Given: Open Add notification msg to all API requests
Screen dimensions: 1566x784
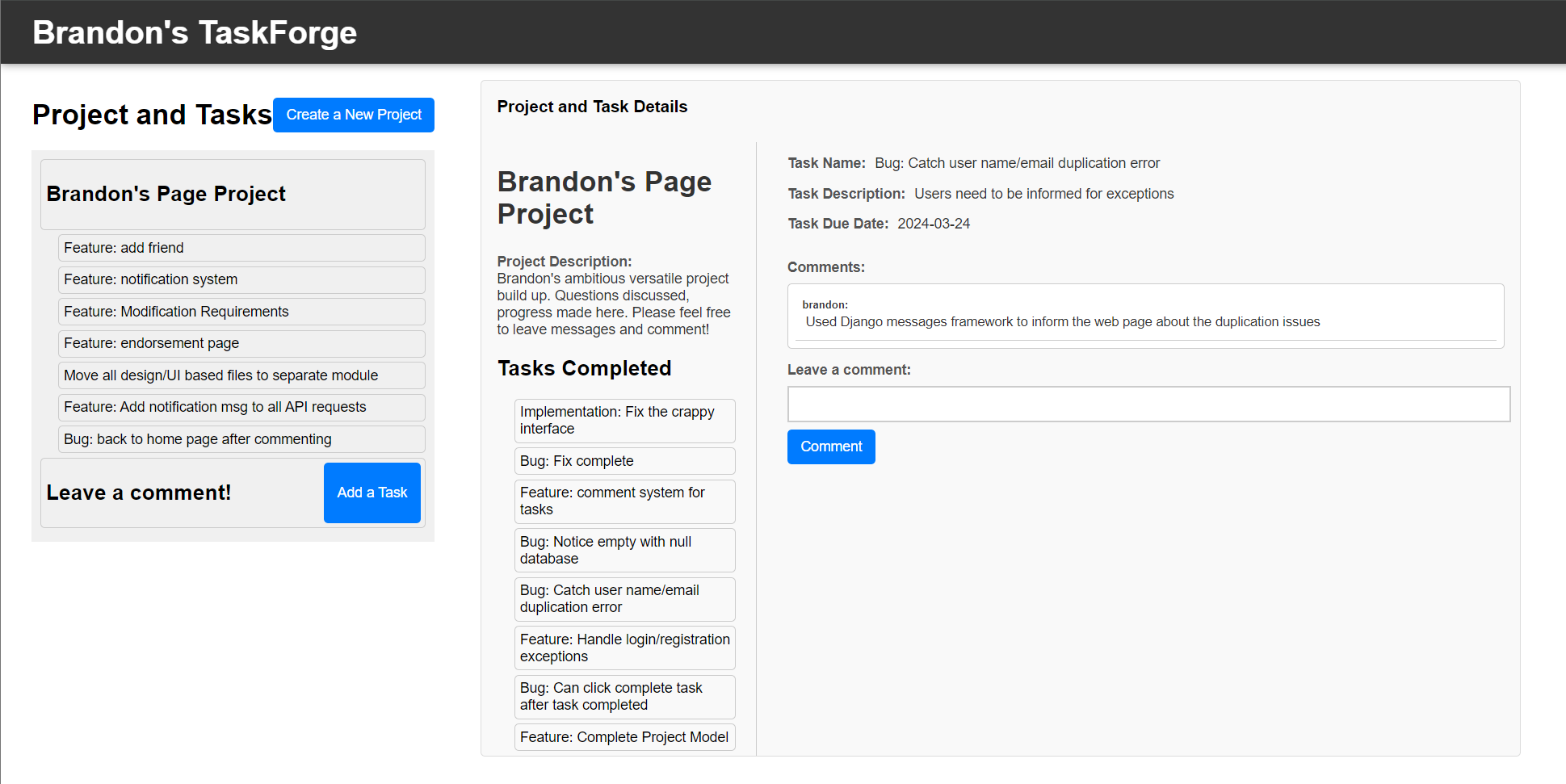Looking at the screenshot, I should coord(241,407).
